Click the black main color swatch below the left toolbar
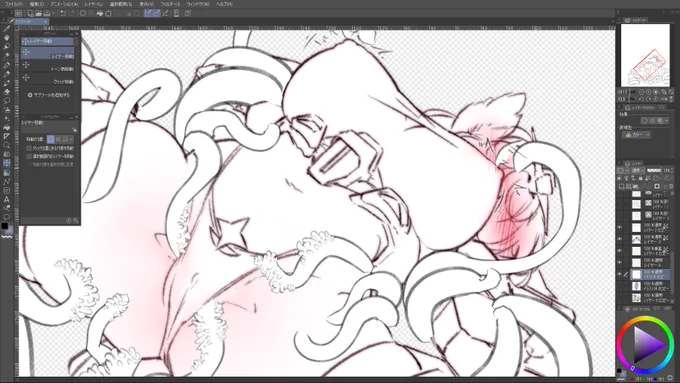 point(4,226)
